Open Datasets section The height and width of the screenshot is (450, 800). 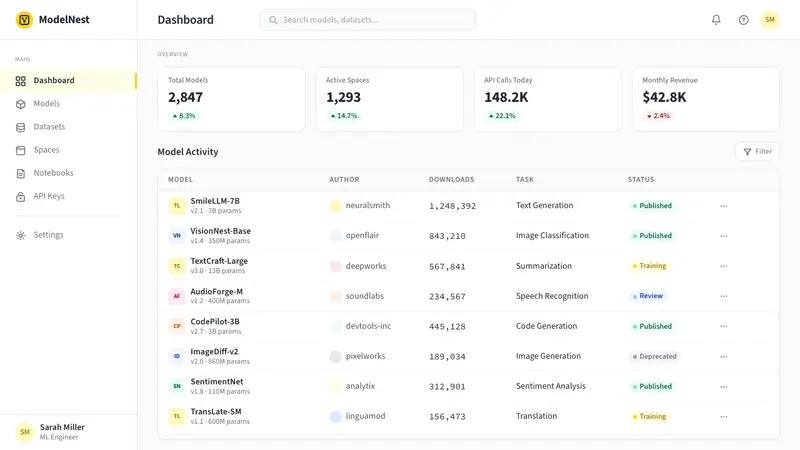coord(68,127)
